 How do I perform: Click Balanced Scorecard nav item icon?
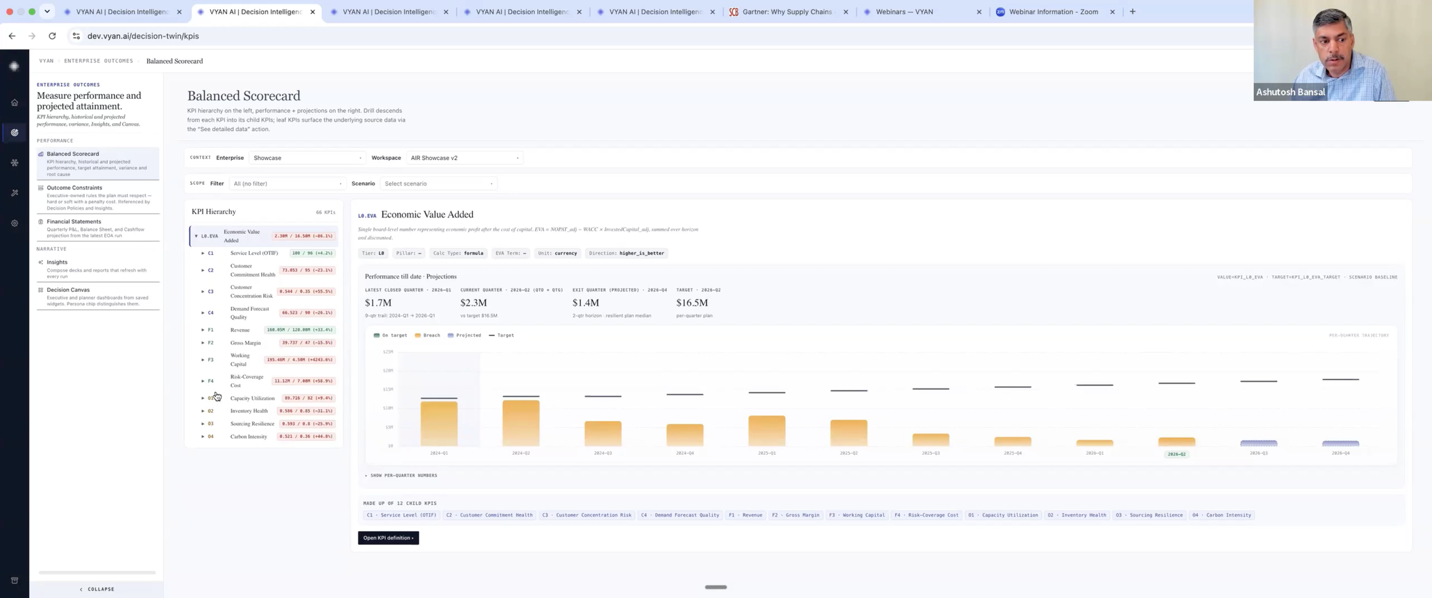pyautogui.click(x=41, y=154)
